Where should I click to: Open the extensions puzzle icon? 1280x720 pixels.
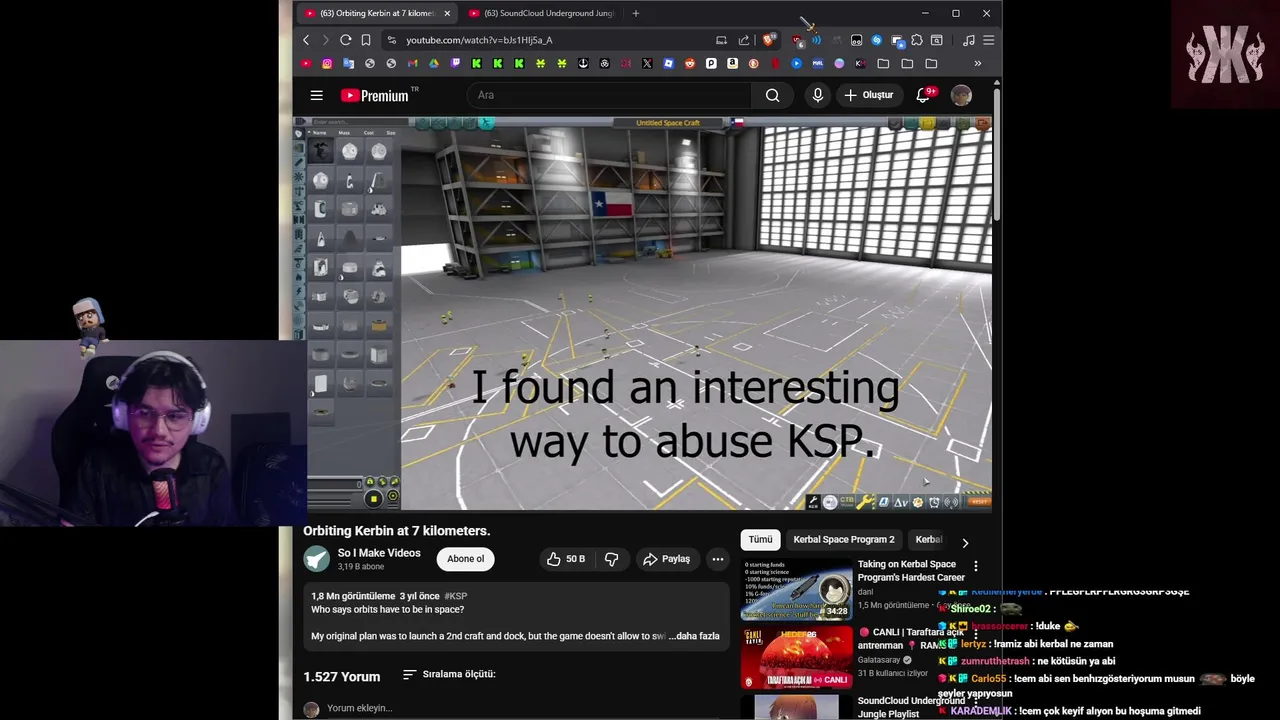pyautogui.click(x=916, y=40)
